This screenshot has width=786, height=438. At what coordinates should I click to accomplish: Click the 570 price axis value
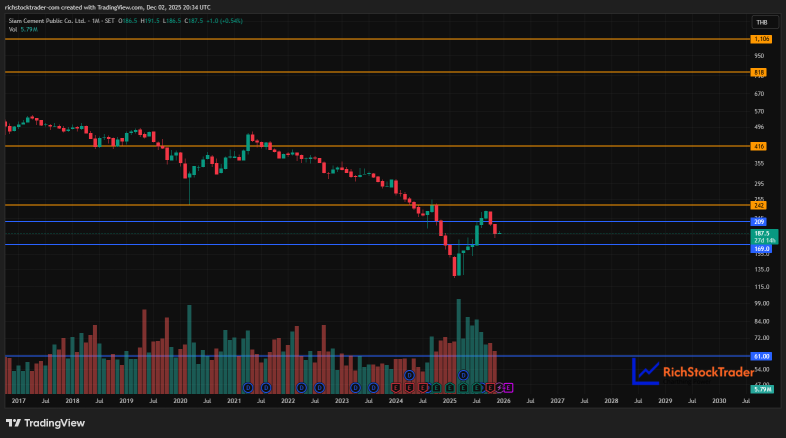759,111
